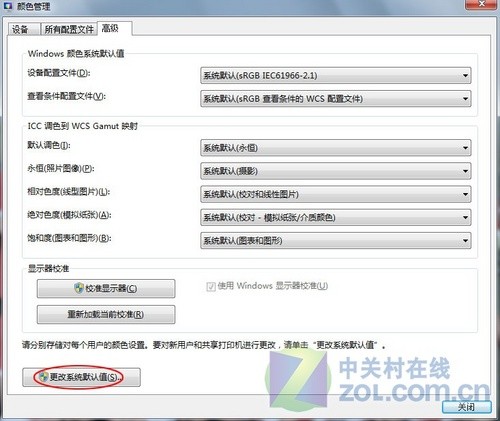Click the shield icon on 更改系统默认值
The image size is (500, 421).
tap(44, 377)
